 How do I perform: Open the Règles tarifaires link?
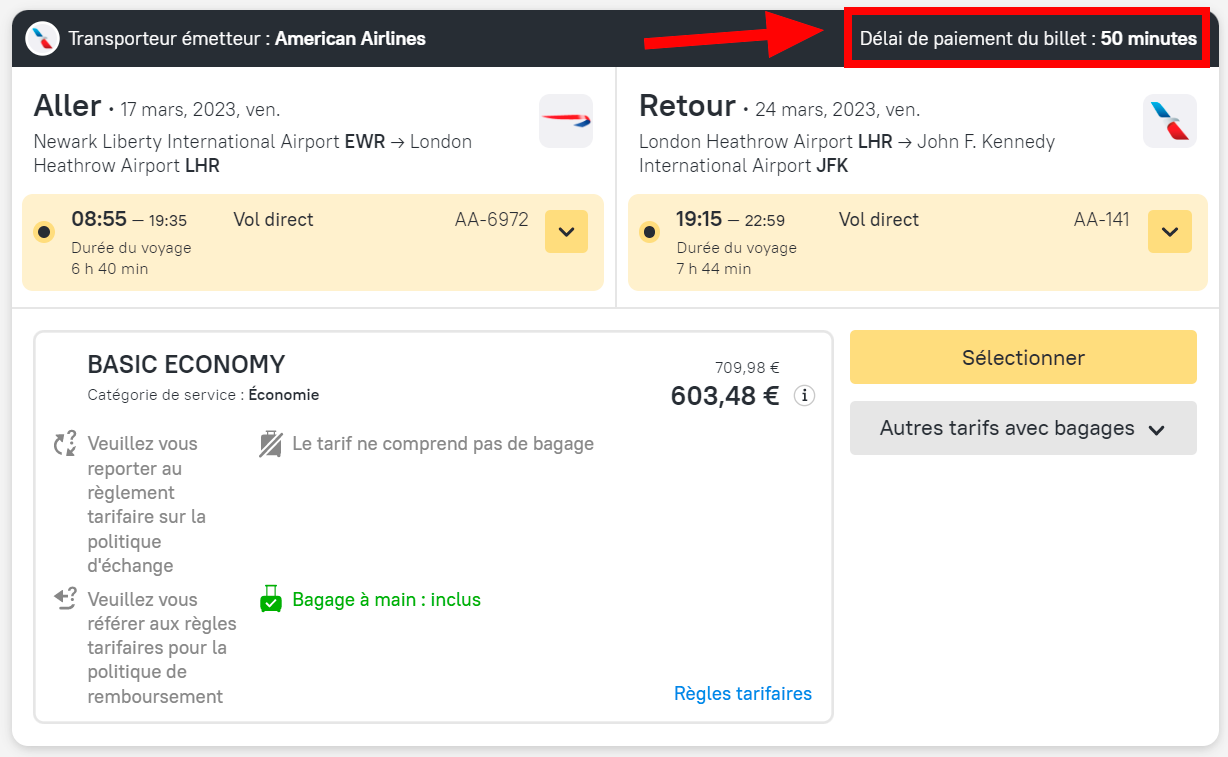742,693
